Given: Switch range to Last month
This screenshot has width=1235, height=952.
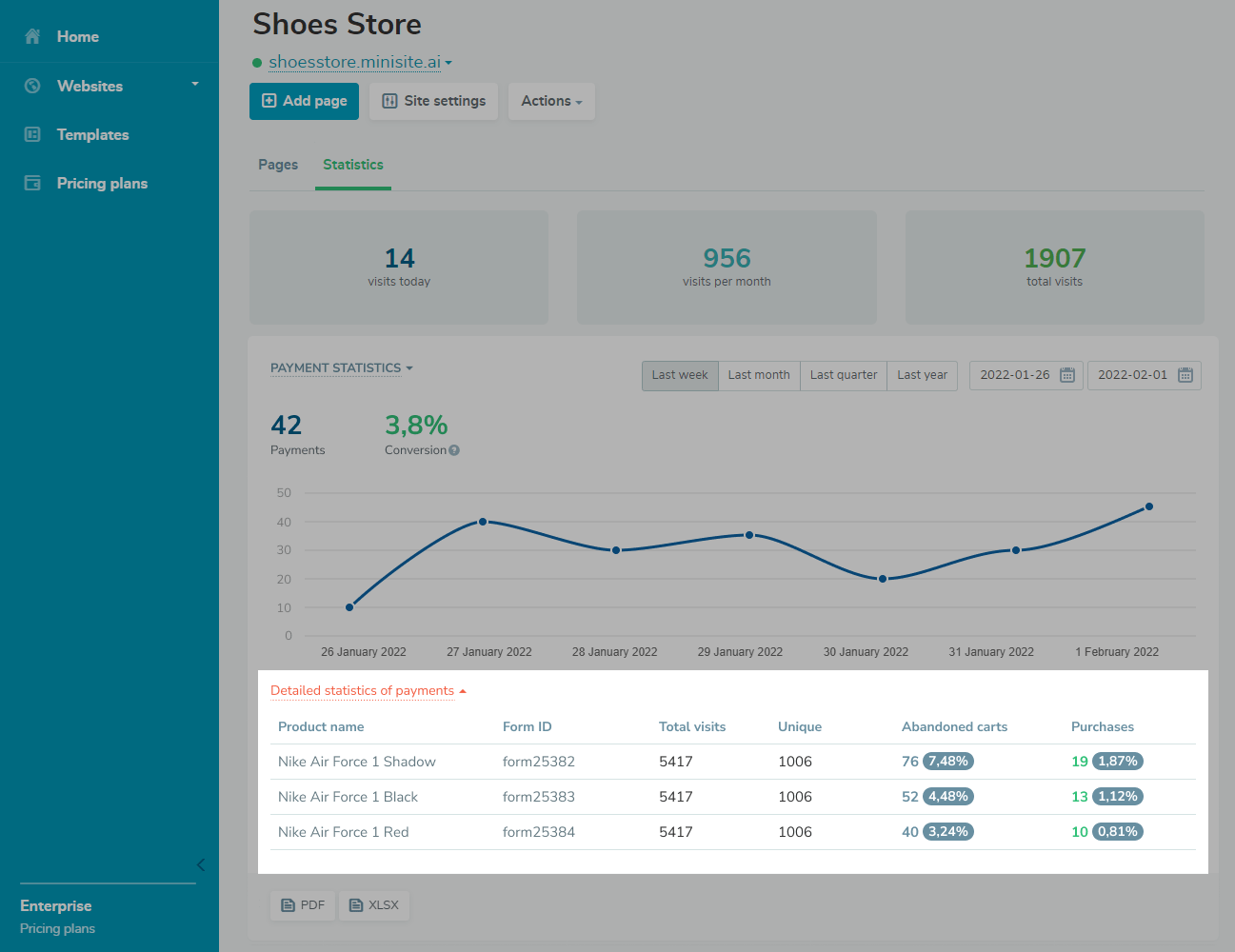Looking at the screenshot, I should point(759,375).
